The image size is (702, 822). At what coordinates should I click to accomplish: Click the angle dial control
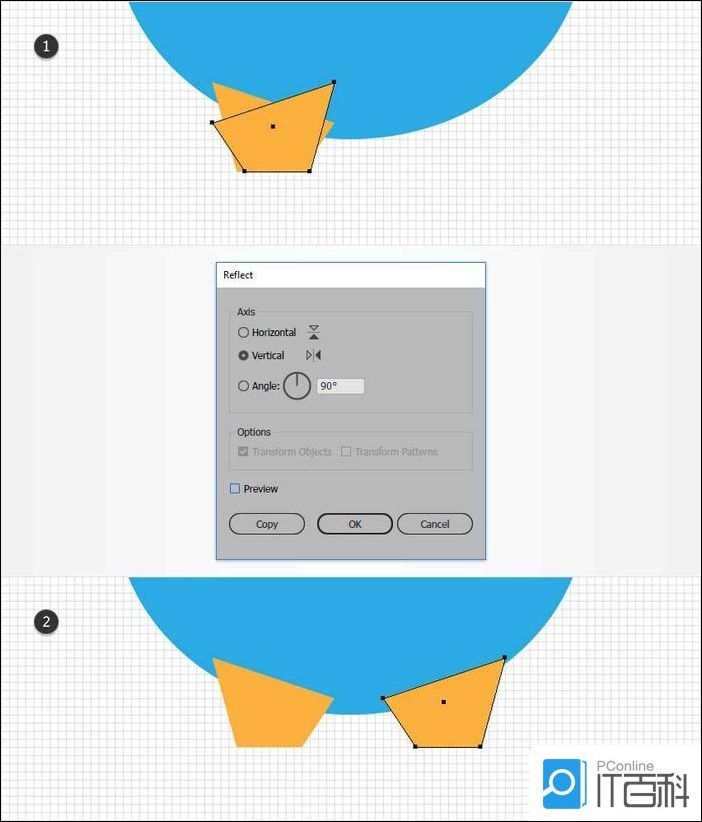[297, 386]
